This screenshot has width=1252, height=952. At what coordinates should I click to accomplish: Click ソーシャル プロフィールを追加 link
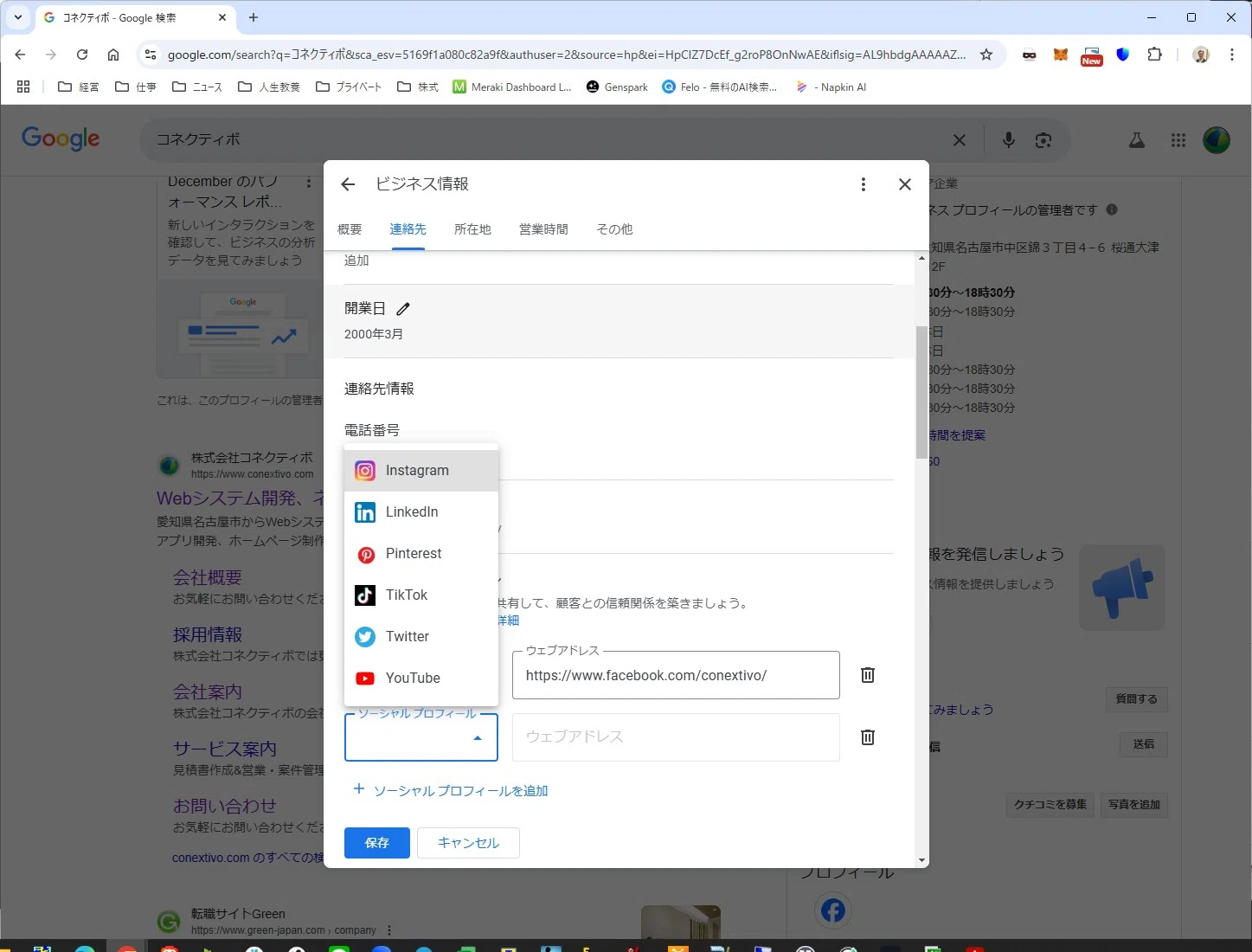click(x=450, y=790)
